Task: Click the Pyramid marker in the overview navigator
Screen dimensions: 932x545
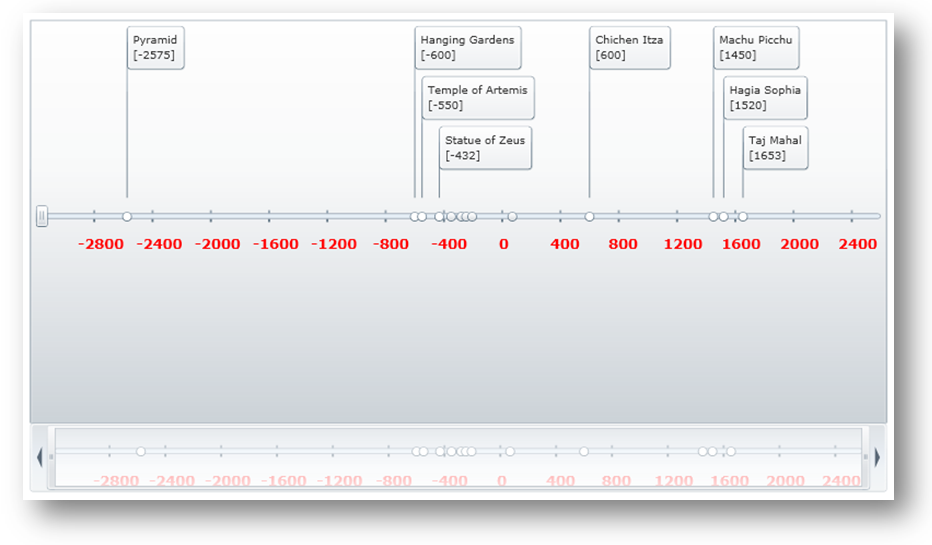Action: [x=141, y=452]
